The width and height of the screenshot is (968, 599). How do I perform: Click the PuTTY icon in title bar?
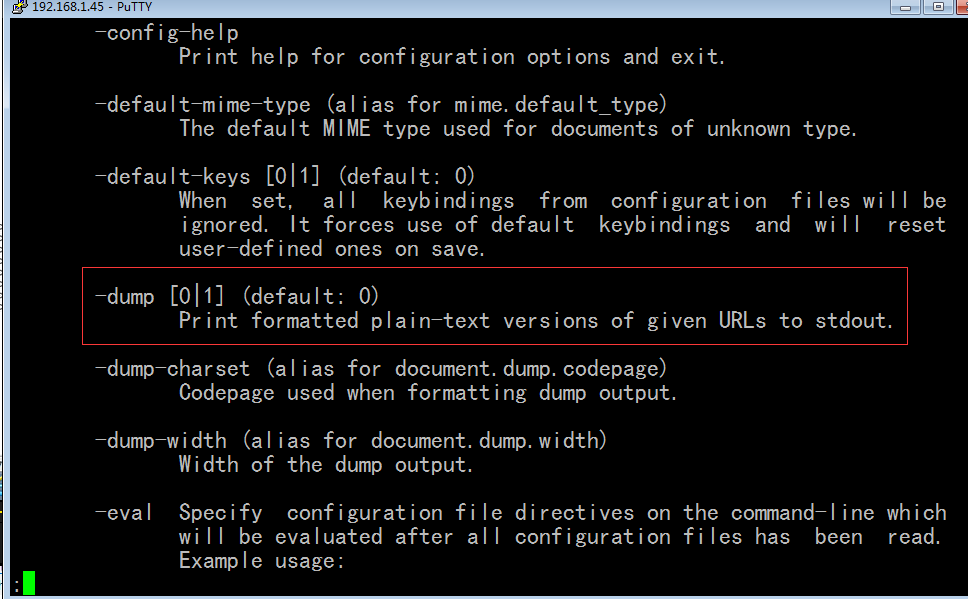pyautogui.click(x=20, y=7)
